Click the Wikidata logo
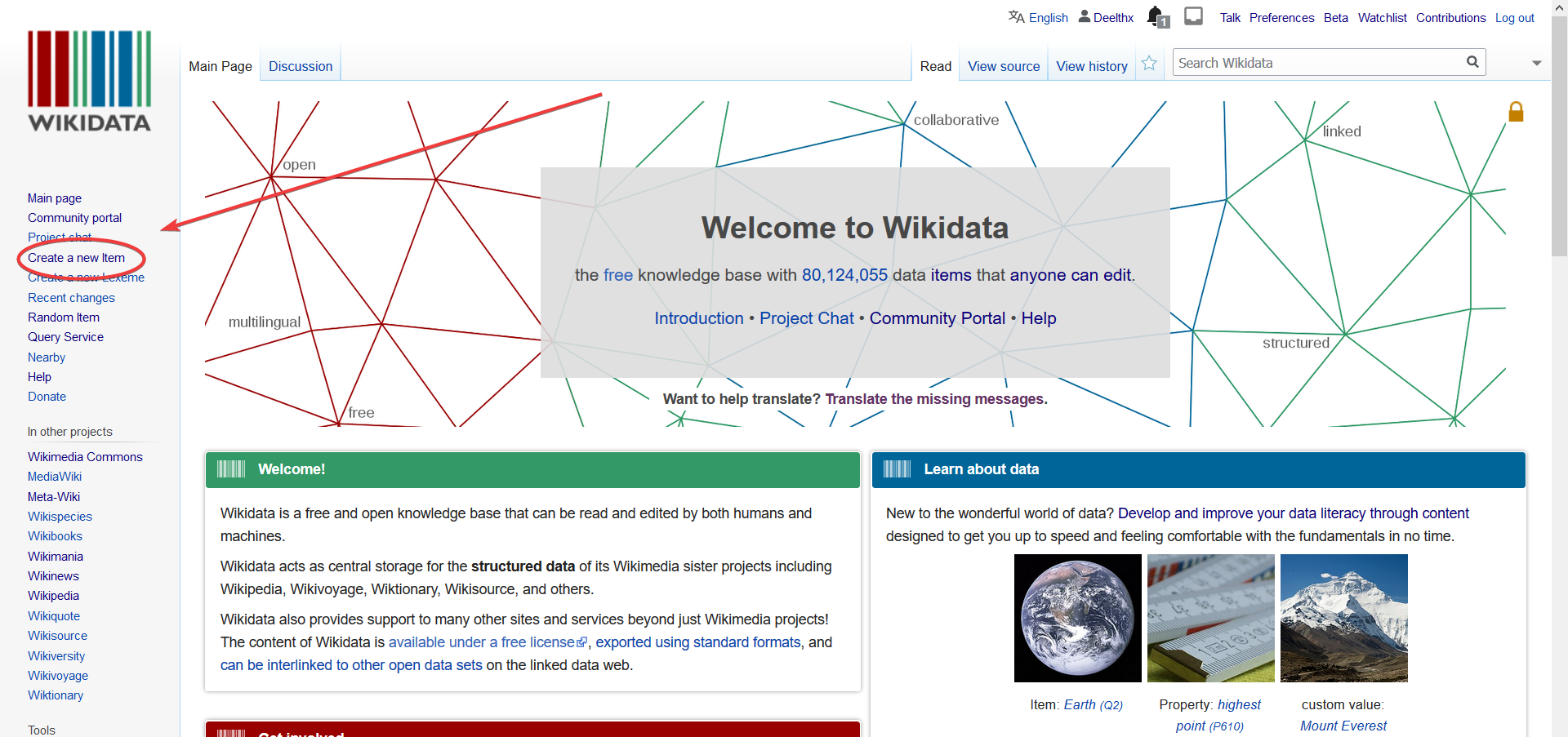1568x737 pixels. point(89,81)
